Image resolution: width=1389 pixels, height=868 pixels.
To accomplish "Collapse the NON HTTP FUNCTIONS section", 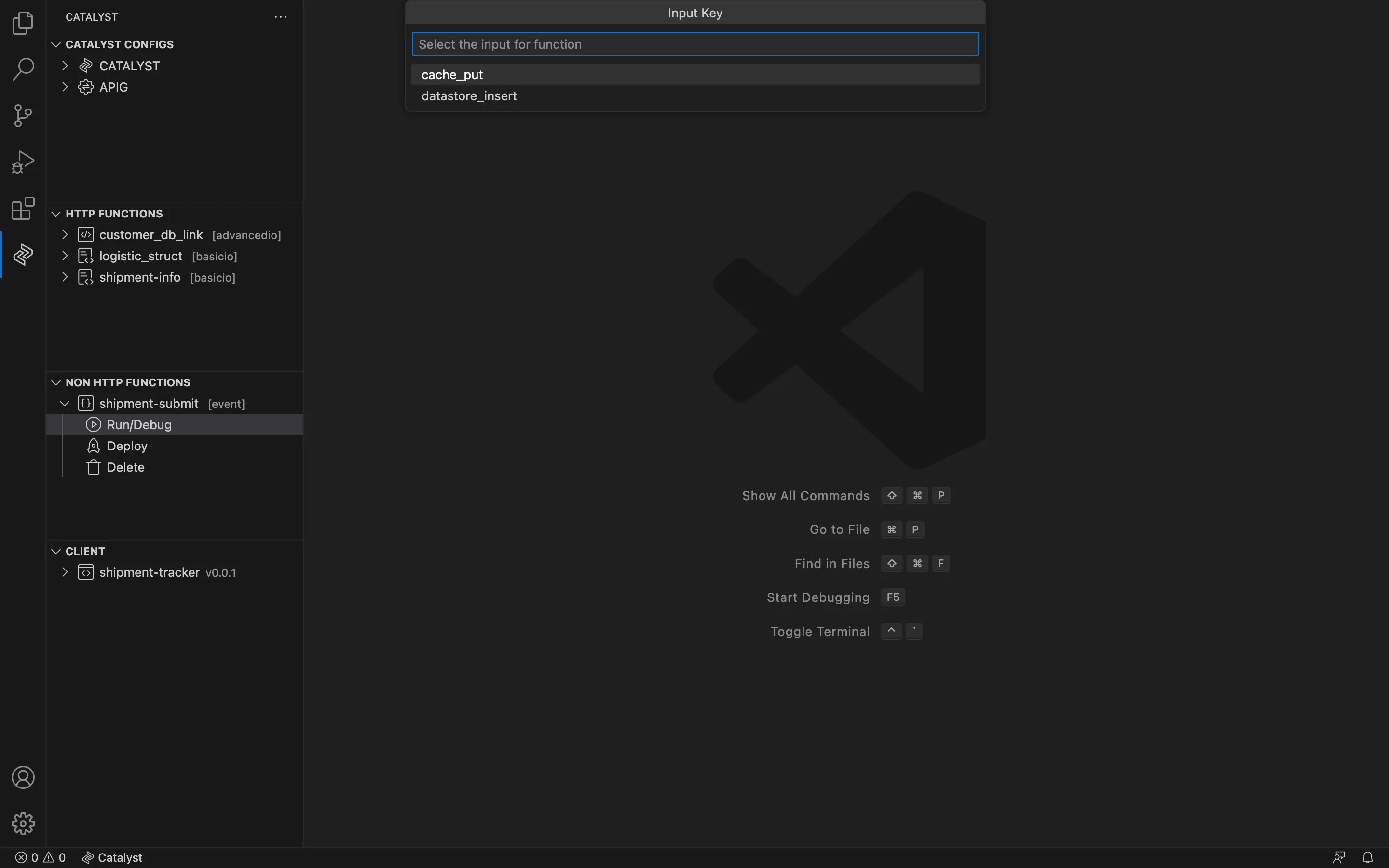I will point(55,383).
